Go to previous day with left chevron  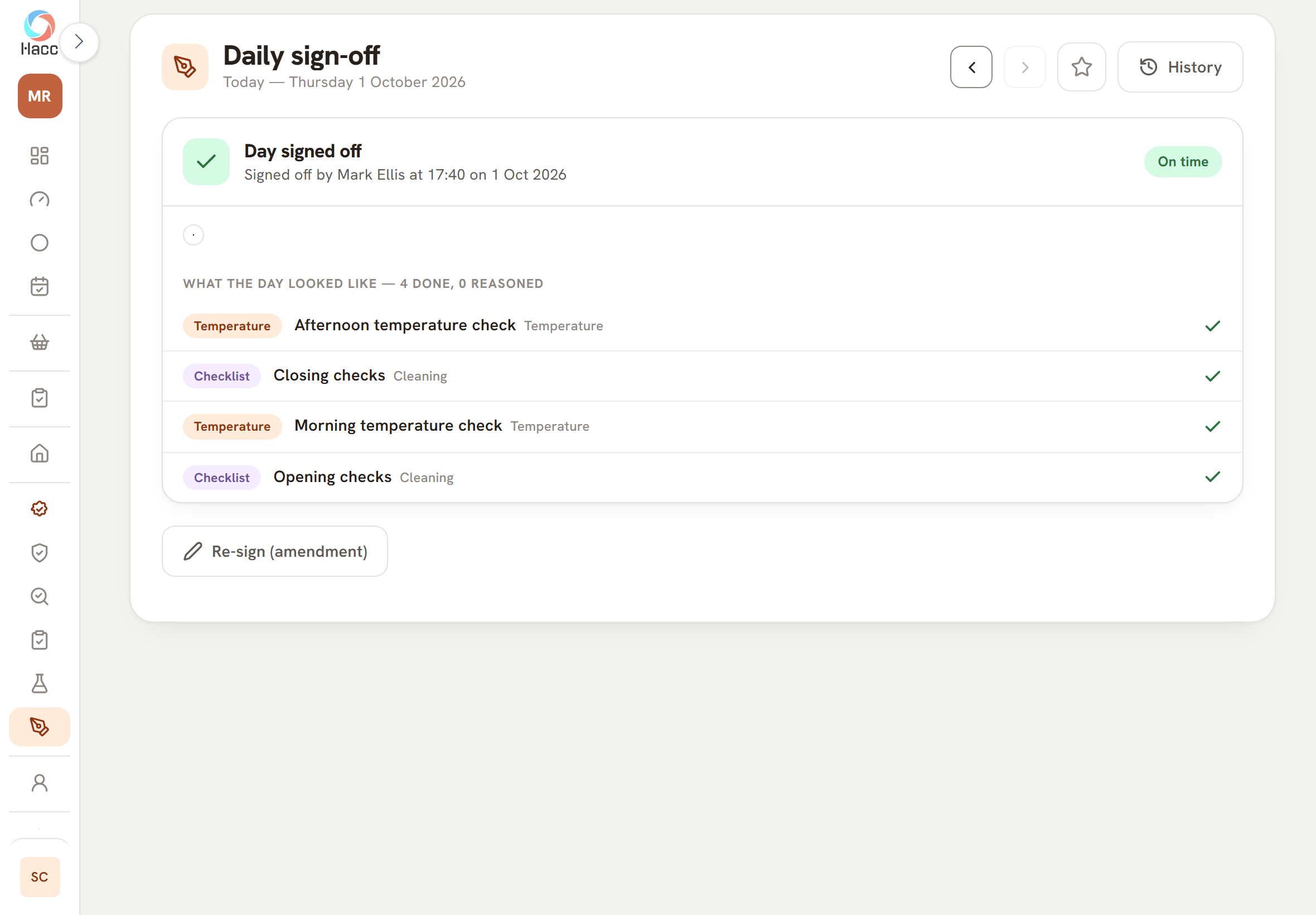[x=971, y=67]
